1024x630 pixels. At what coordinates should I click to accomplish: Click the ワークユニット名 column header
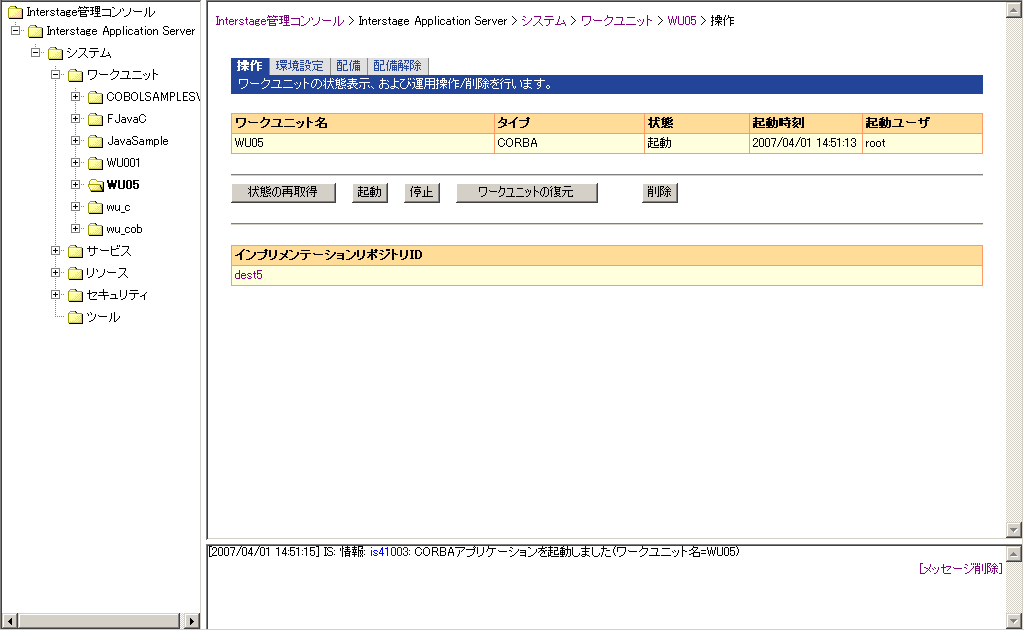coord(362,123)
